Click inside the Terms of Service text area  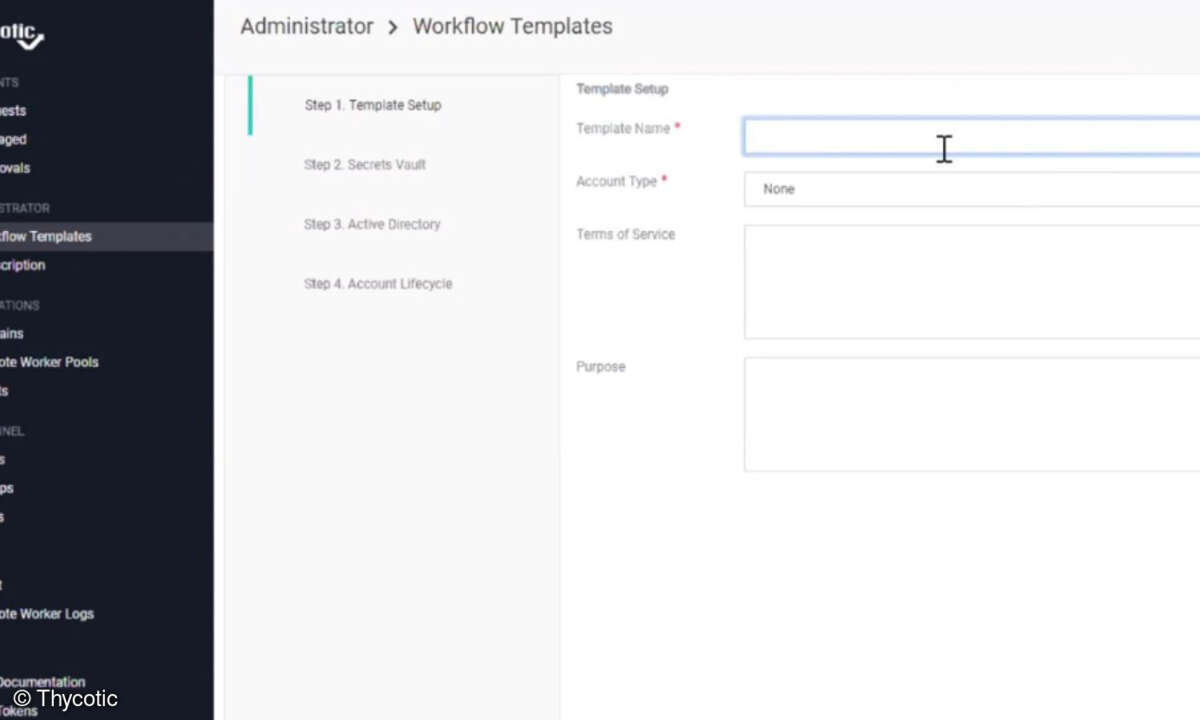click(x=971, y=282)
